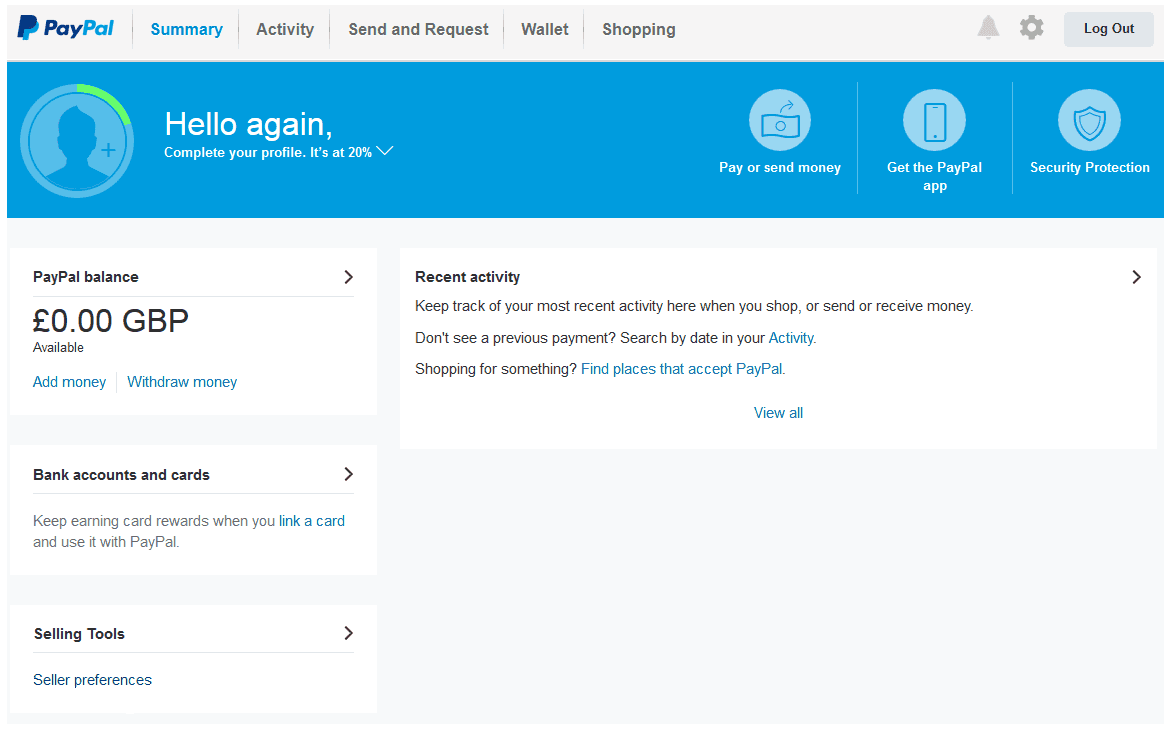Image resolution: width=1169 pixels, height=729 pixels.
Task: Go to Send and Request tab
Action: (418, 29)
